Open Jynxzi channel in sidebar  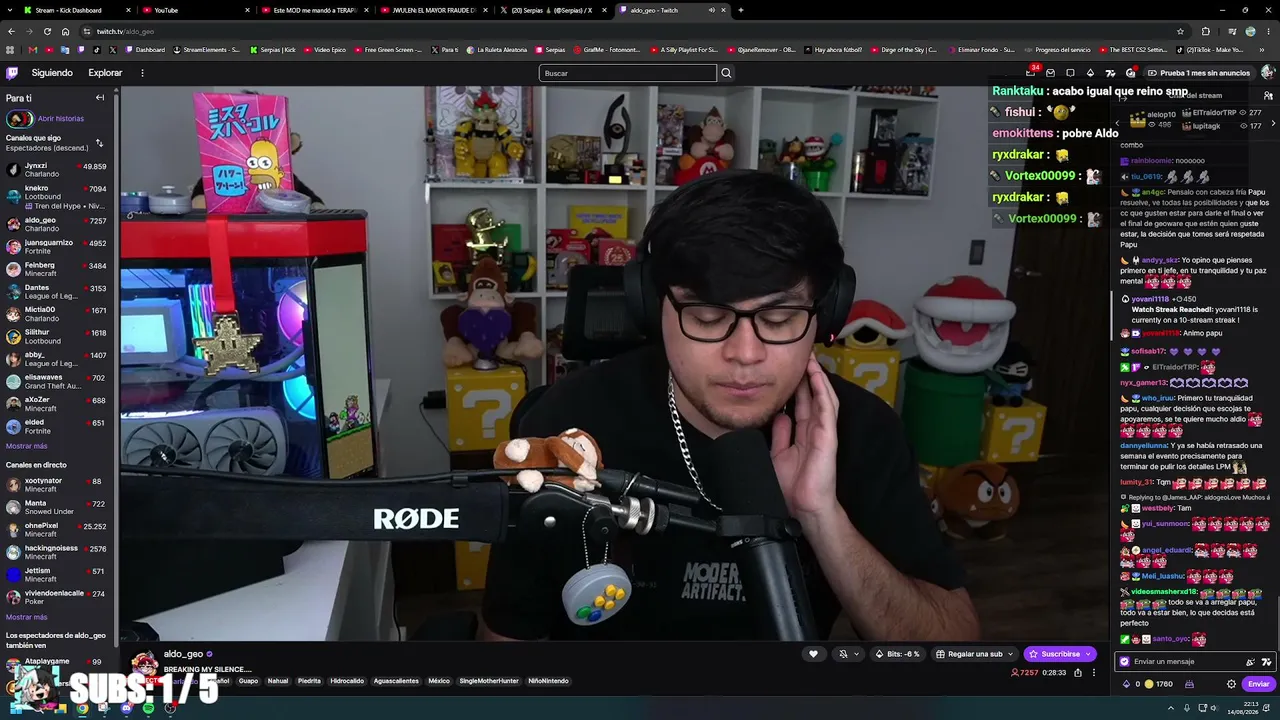(59, 170)
